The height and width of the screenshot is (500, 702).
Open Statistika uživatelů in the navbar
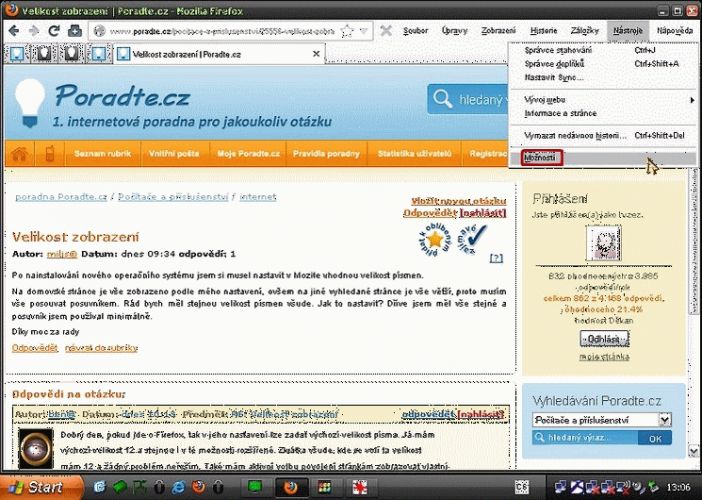pyautogui.click(x=414, y=154)
